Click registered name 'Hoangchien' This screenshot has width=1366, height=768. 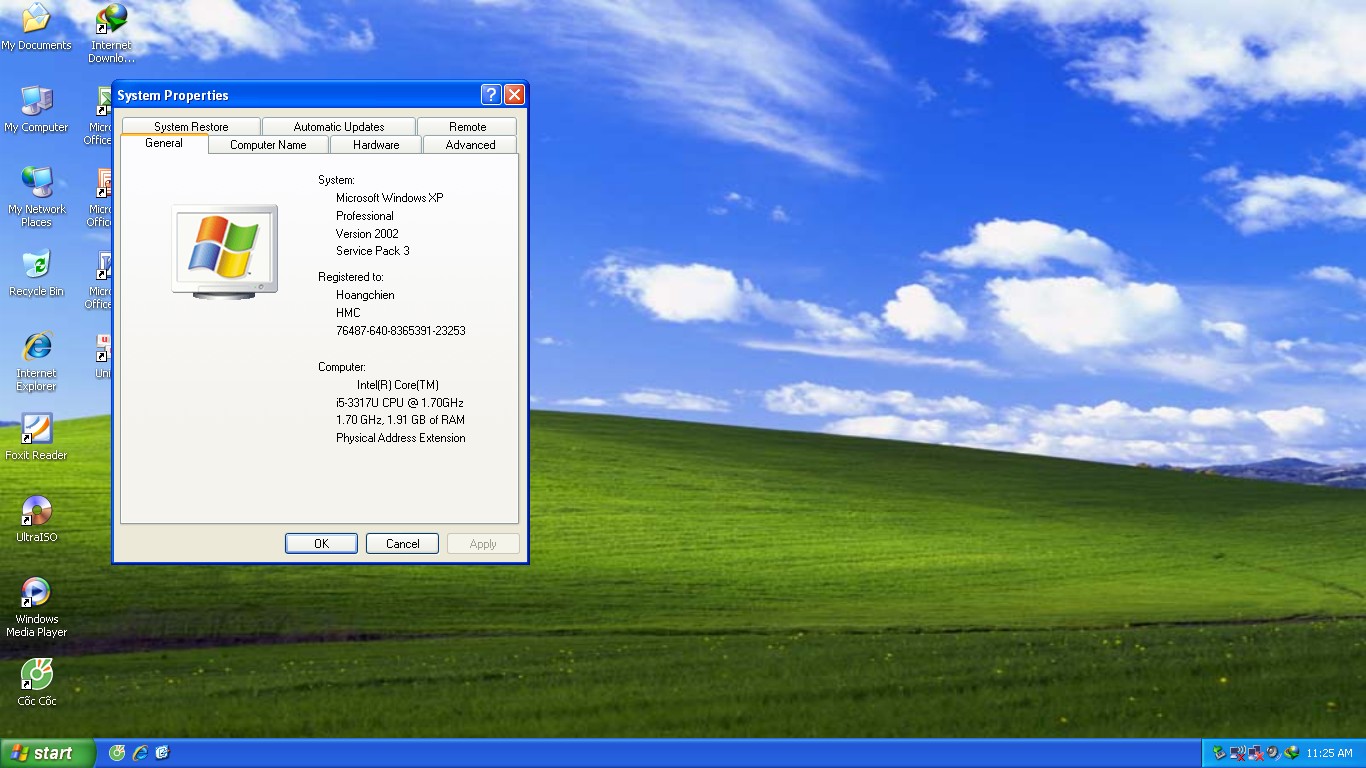click(365, 295)
